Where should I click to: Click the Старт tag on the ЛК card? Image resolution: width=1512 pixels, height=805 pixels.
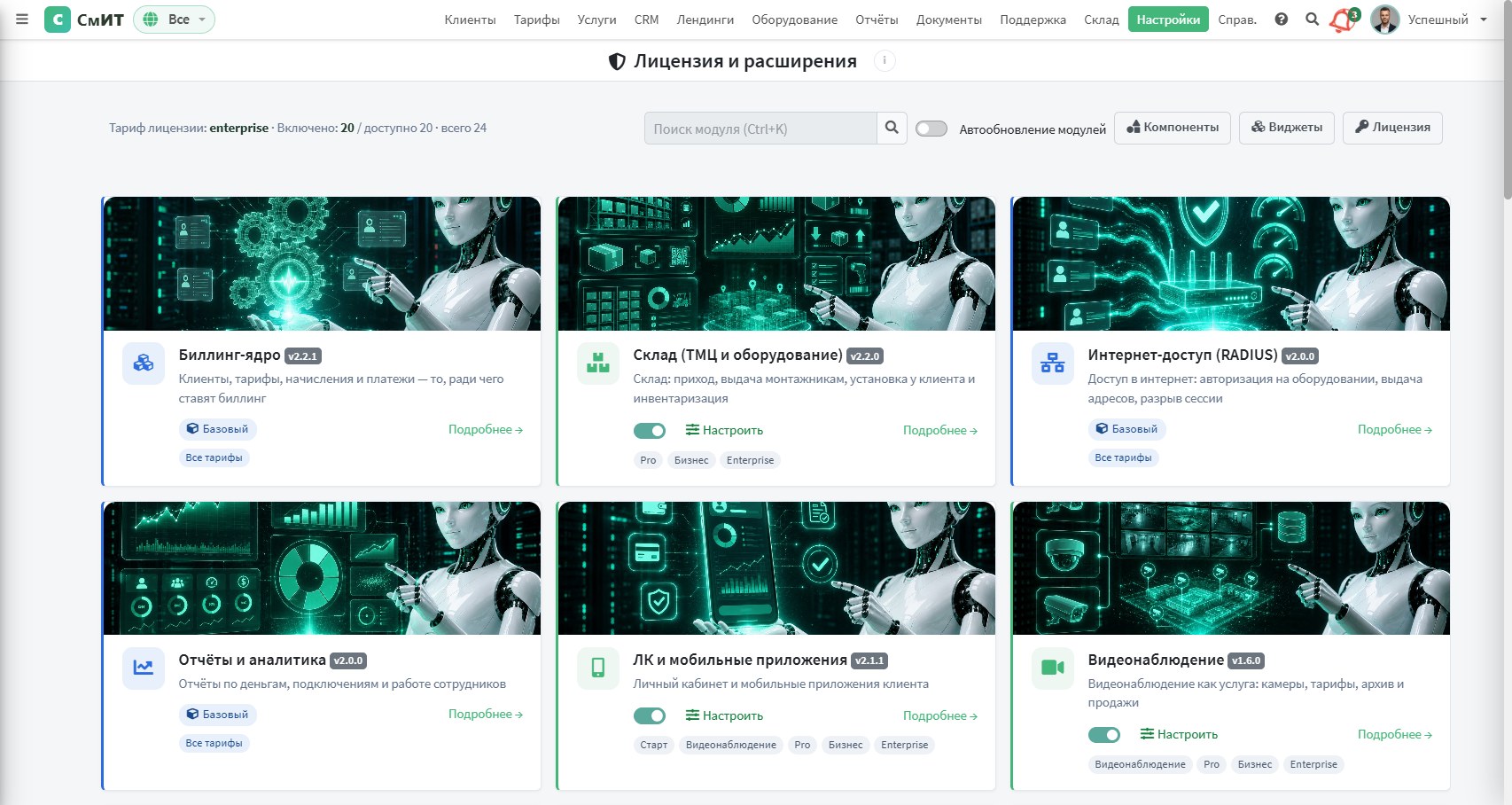click(654, 746)
